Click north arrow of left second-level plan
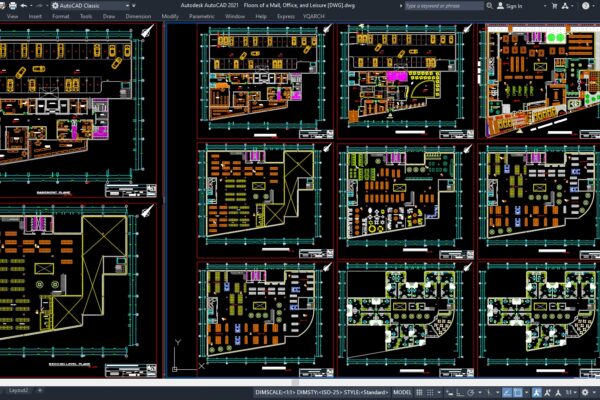The image size is (600, 400). (x=148, y=211)
